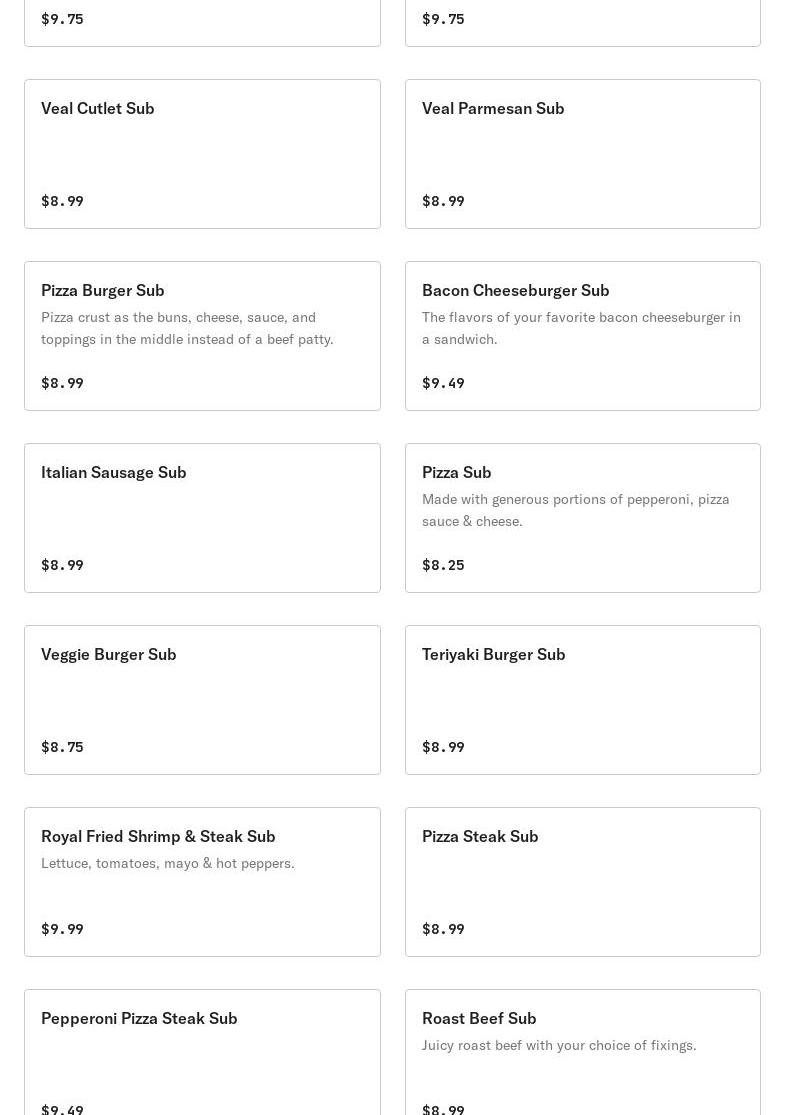Select Italian Sausage Sub
The image size is (785, 1115).
tap(202, 518)
